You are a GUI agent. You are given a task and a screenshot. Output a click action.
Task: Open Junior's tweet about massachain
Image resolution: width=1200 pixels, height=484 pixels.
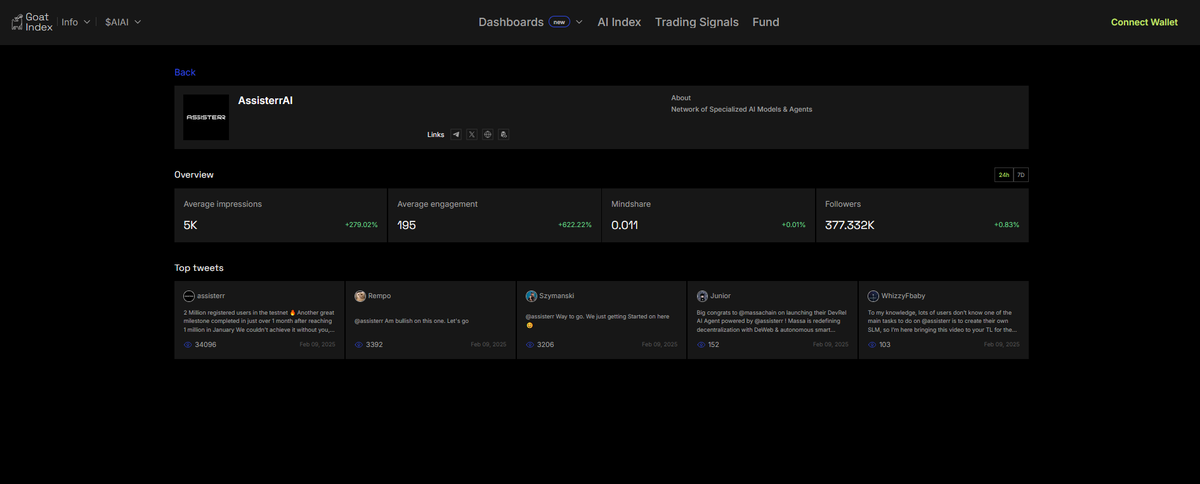772,320
